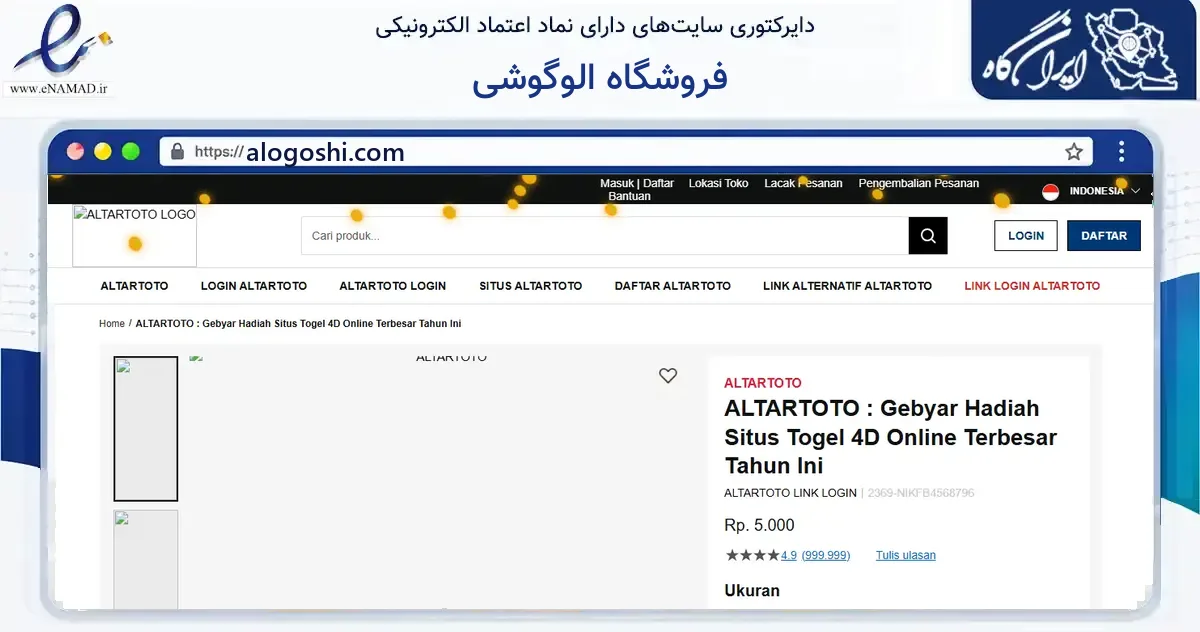
Task: Select LINK ALTERNATIF ALTARTOTO menu item
Action: (x=847, y=286)
